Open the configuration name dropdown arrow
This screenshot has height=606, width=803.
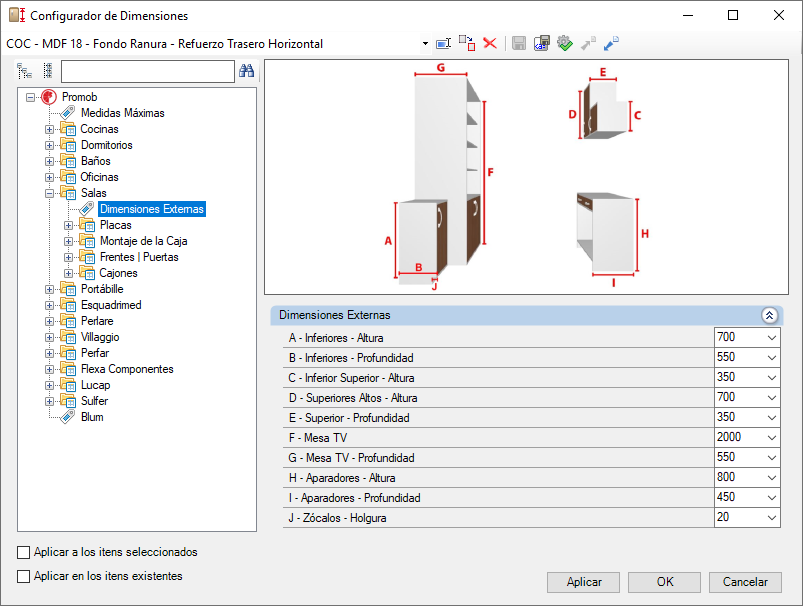[x=425, y=44]
